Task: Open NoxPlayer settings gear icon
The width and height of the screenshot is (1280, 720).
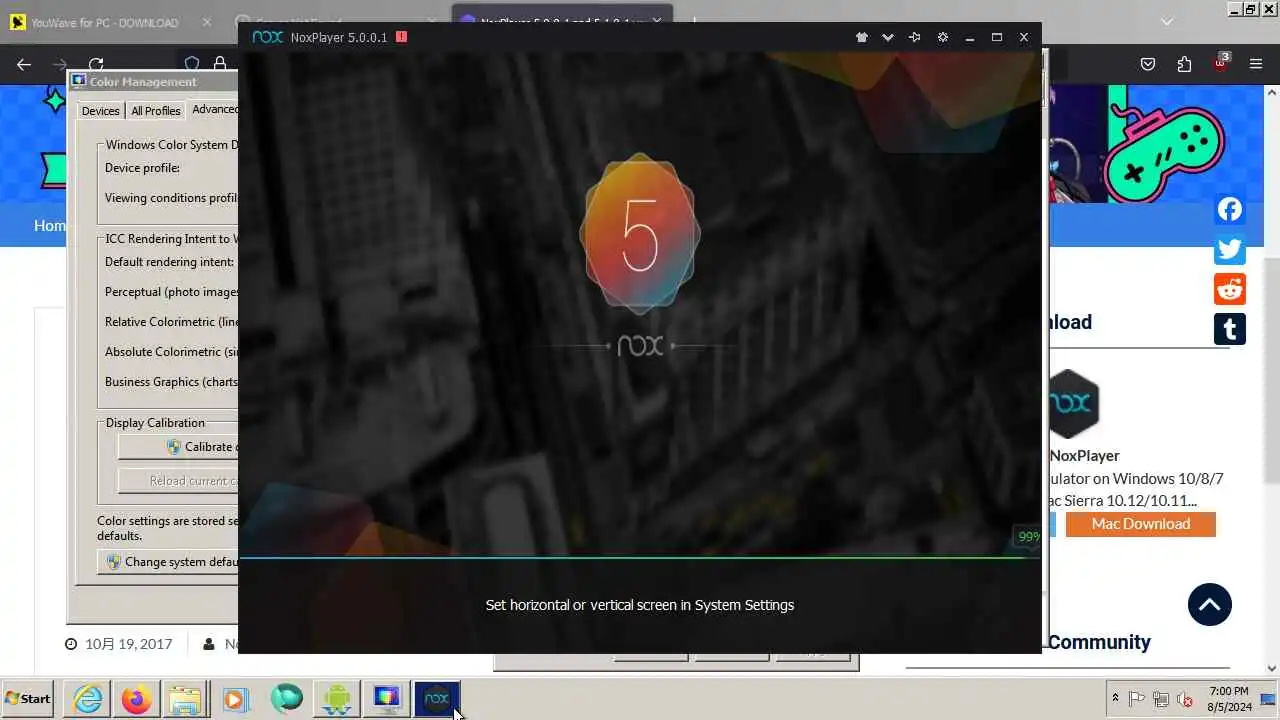Action: click(x=942, y=37)
